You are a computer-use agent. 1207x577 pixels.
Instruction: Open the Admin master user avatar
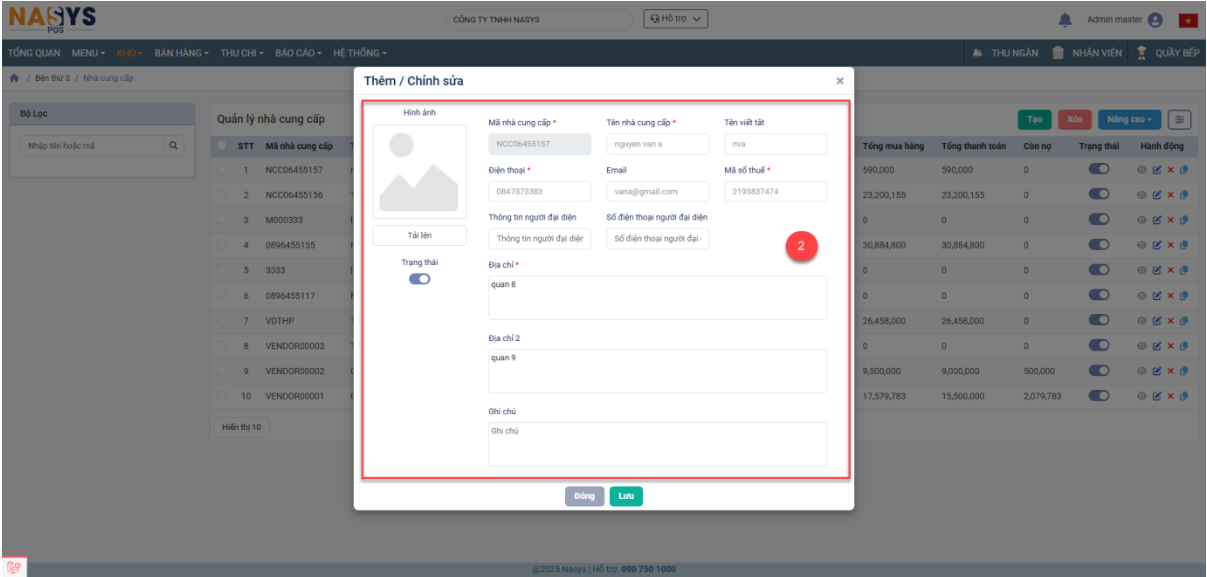(x=1156, y=20)
